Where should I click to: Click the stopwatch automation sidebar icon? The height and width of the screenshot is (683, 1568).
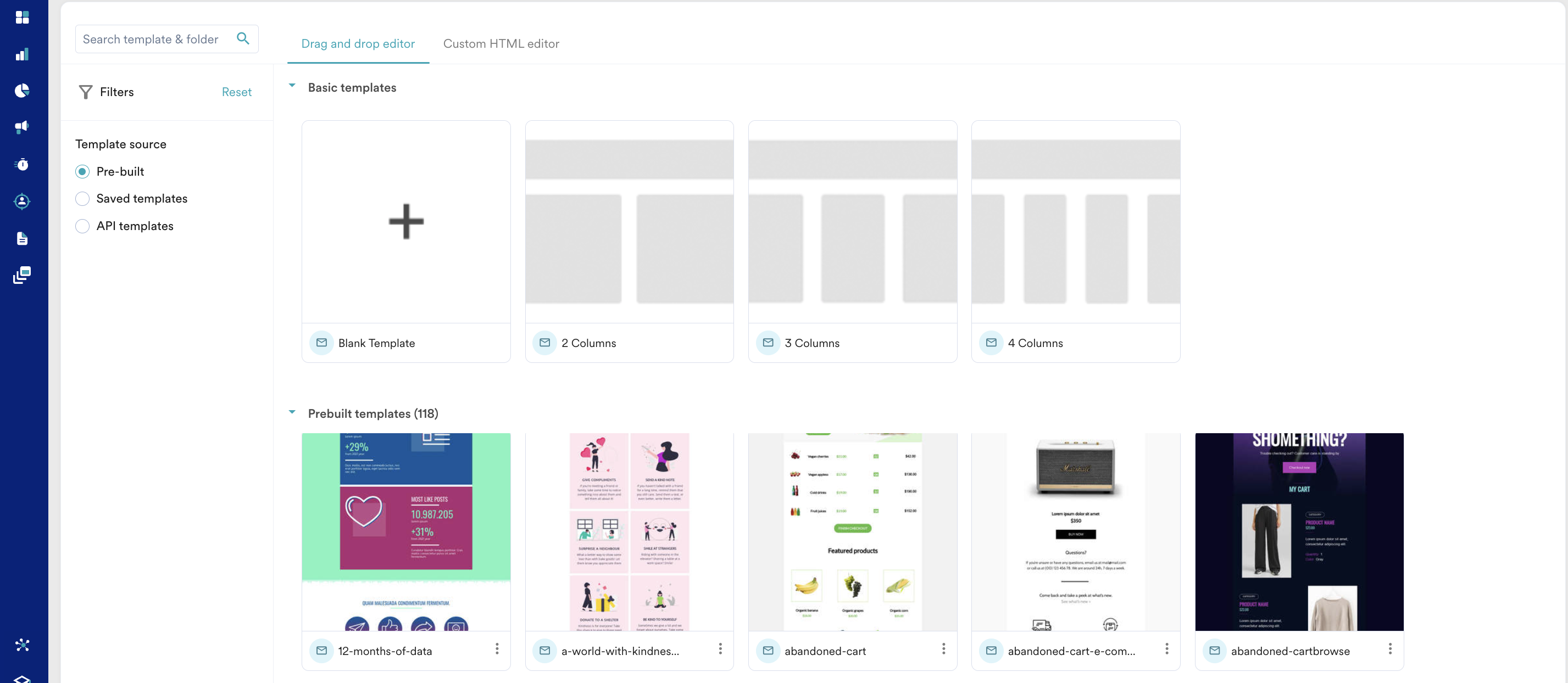23,164
